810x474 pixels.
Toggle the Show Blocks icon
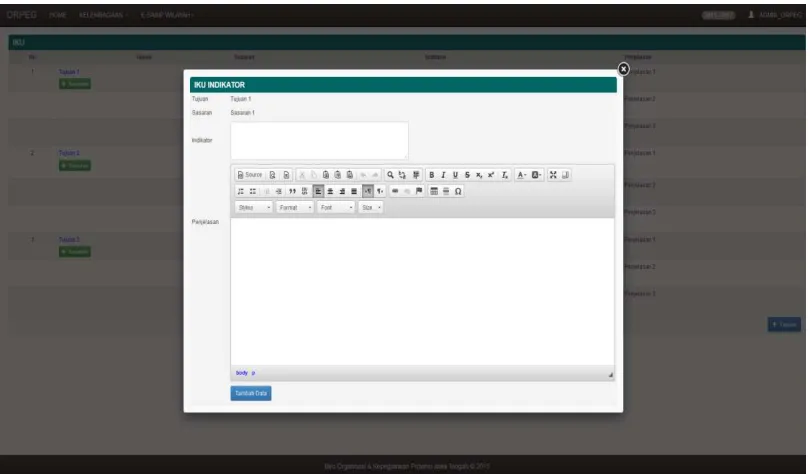click(x=566, y=175)
